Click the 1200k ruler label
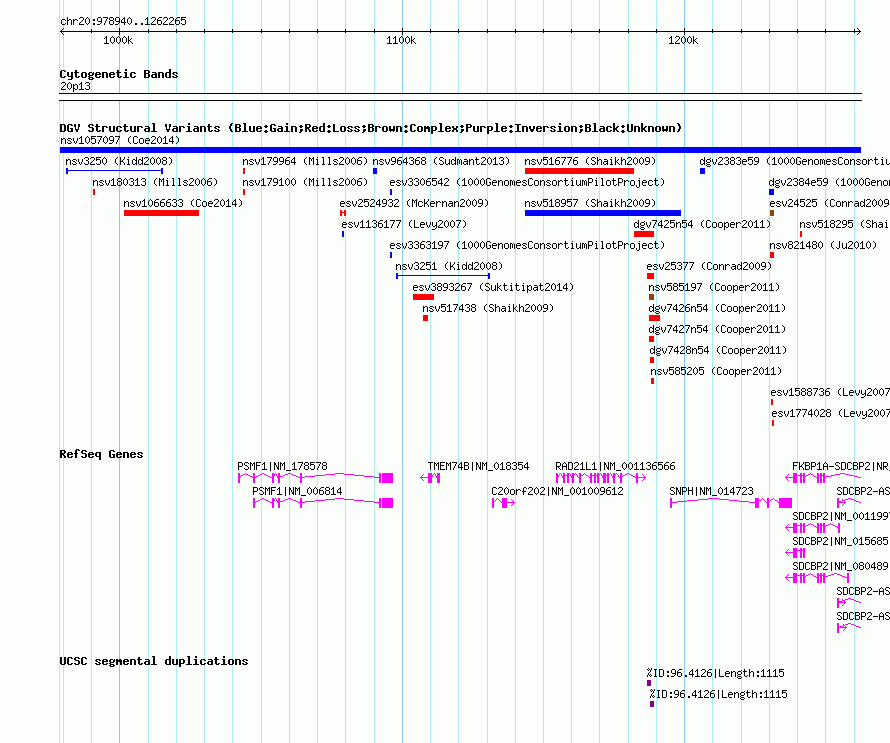This screenshot has width=890, height=743. pyautogui.click(x=683, y=40)
